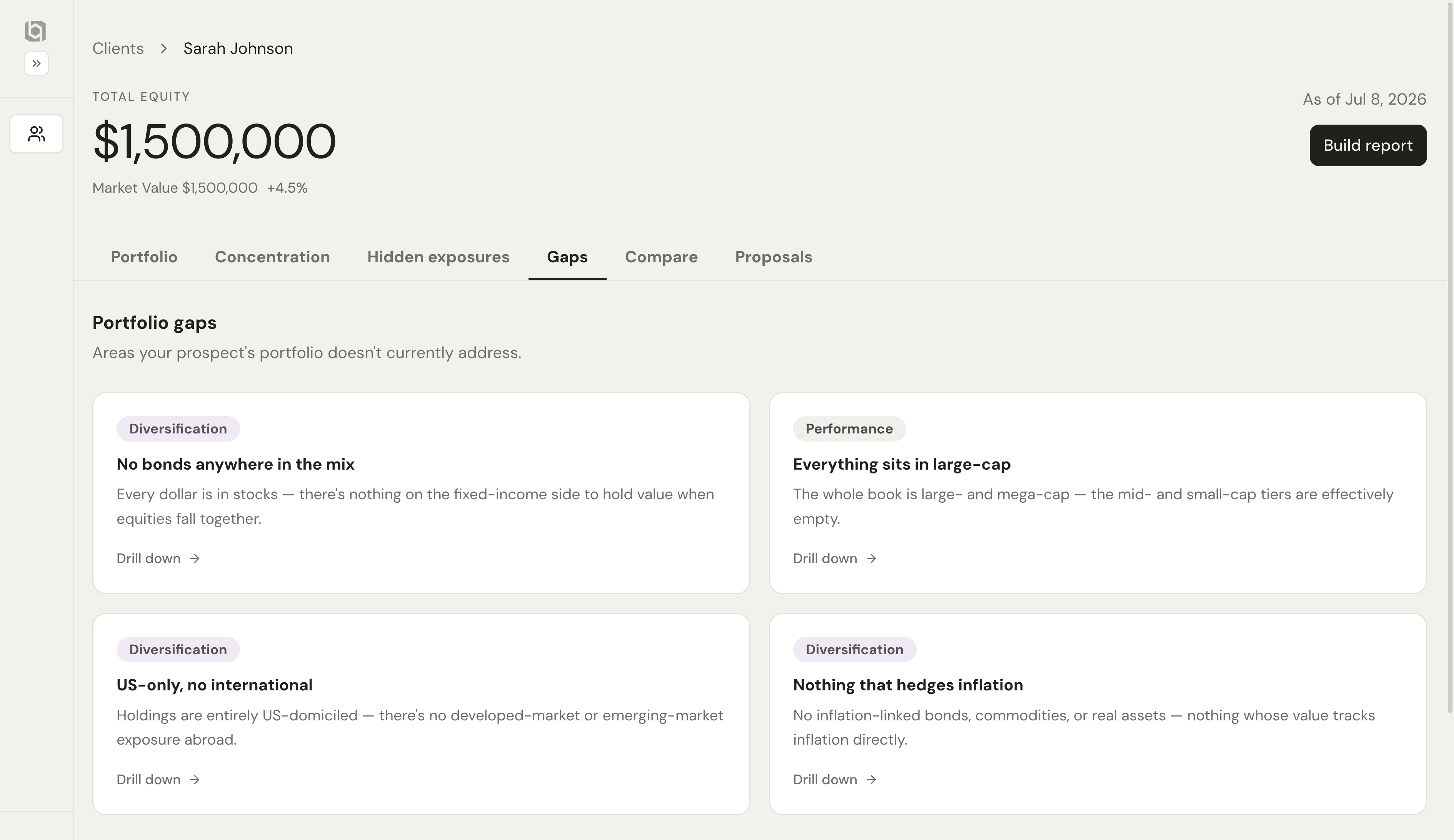Drill down on Everything sits in large-cap
Screen dimensions: 1454x840
pos(835,558)
